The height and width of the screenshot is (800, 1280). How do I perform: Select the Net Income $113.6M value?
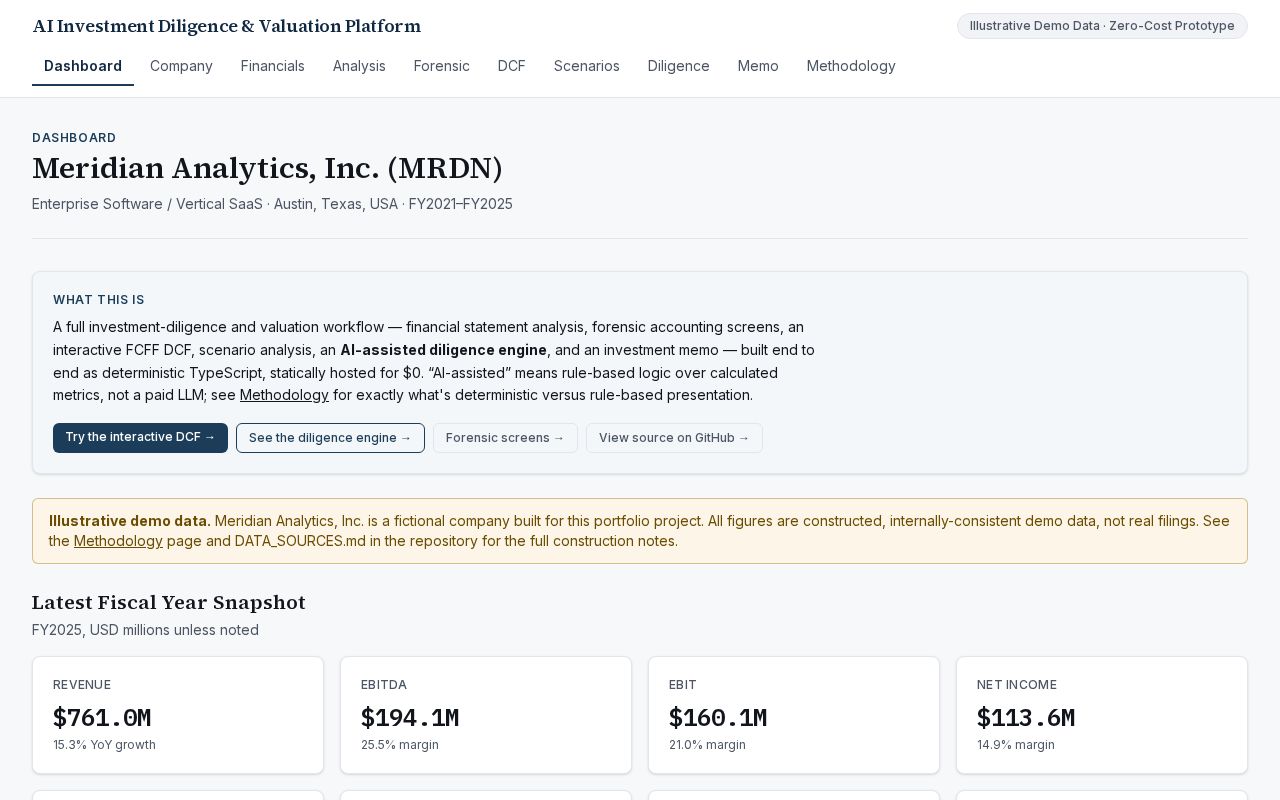[x=1026, y=718]
